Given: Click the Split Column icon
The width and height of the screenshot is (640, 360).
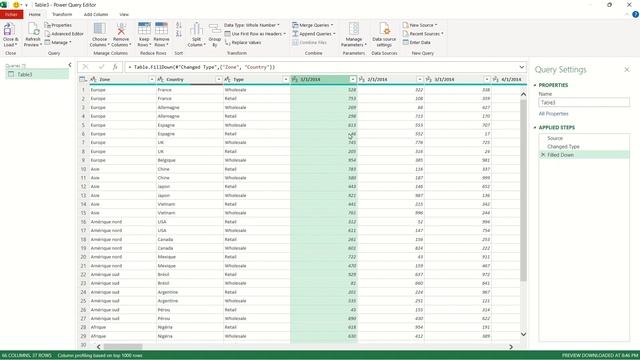Looking at the screenshot, I should (196, 29).
